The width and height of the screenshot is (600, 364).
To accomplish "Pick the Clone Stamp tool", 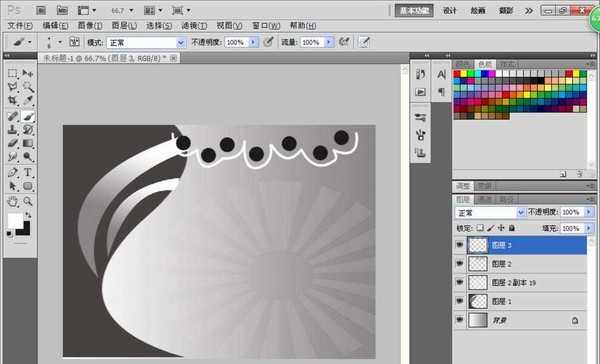I will (13, 130).
